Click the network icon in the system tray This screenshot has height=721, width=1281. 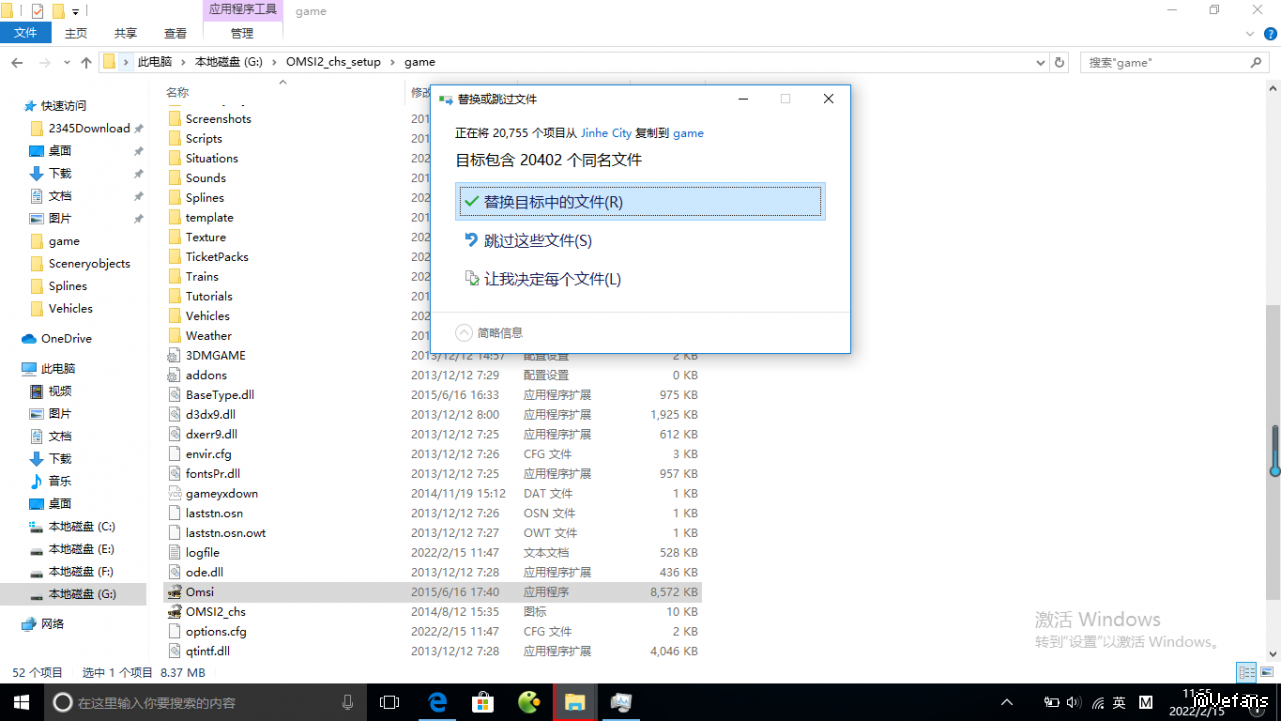(x=1098, y=702)
